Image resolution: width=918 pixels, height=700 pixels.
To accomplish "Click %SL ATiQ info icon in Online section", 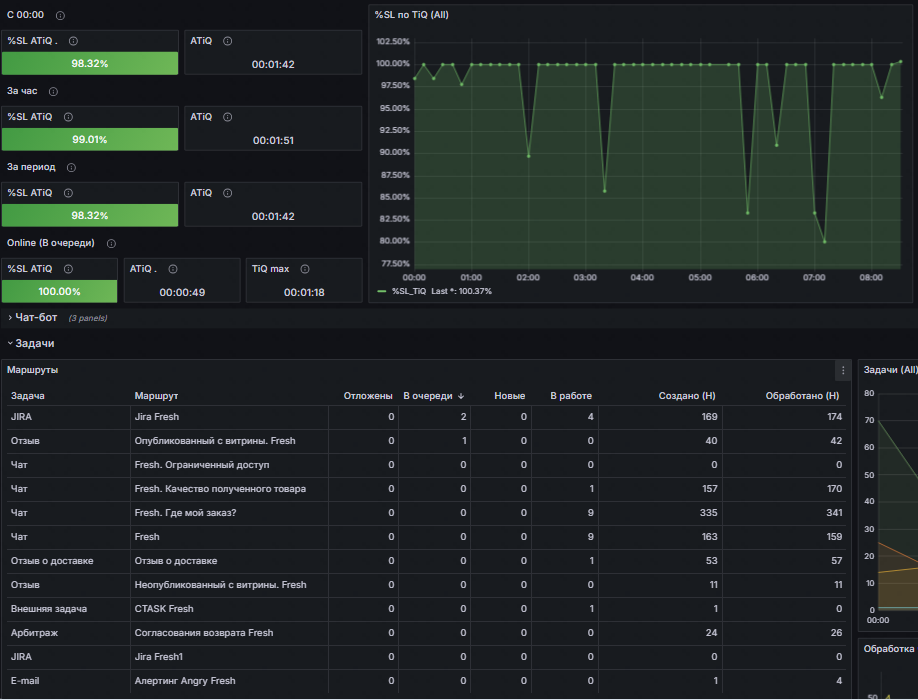I will (x=68, y=269).
